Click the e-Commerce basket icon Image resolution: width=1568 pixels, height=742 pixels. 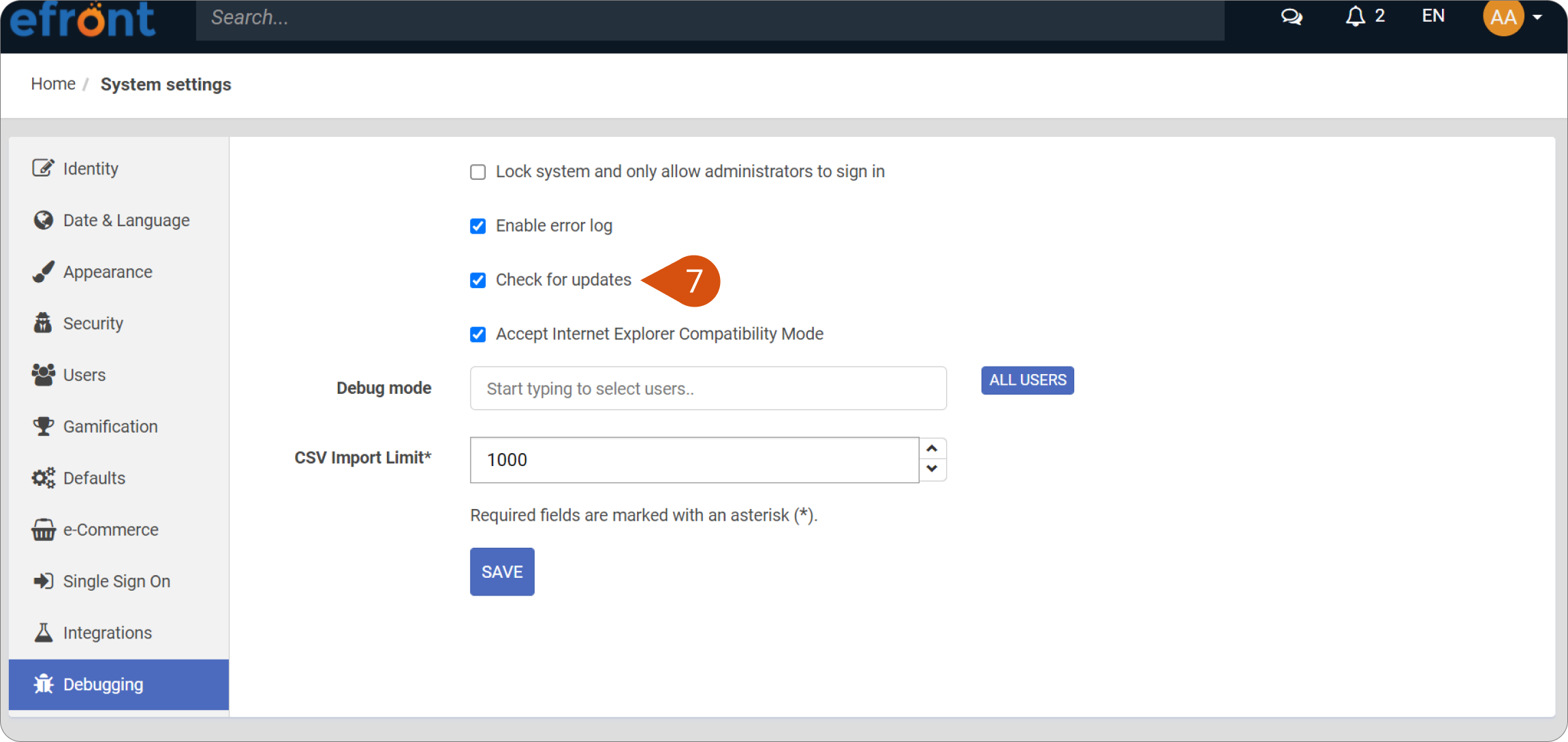pyautogui.click(x=43, y=529)
